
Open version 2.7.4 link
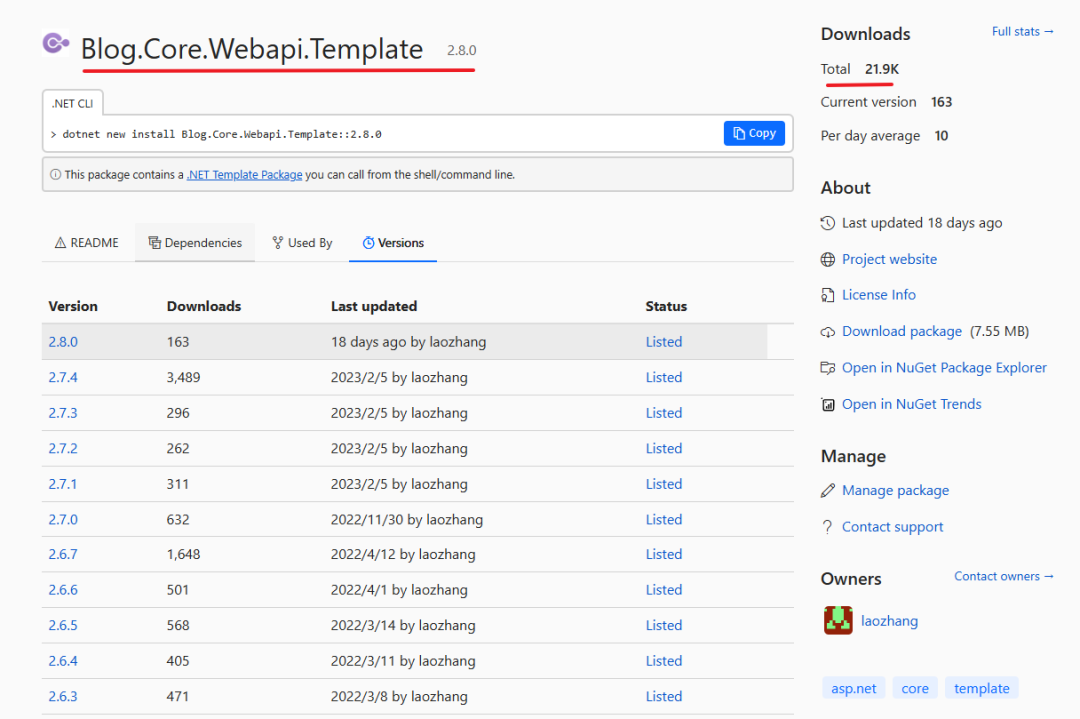(x=63, y=377)
